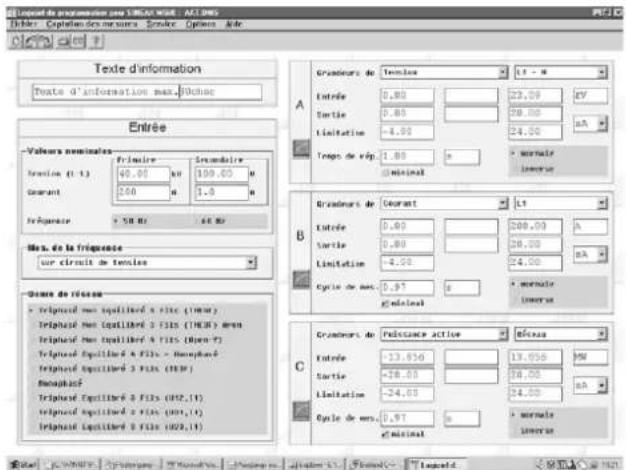Select the 50 Hz frequency option

[131, 221]
